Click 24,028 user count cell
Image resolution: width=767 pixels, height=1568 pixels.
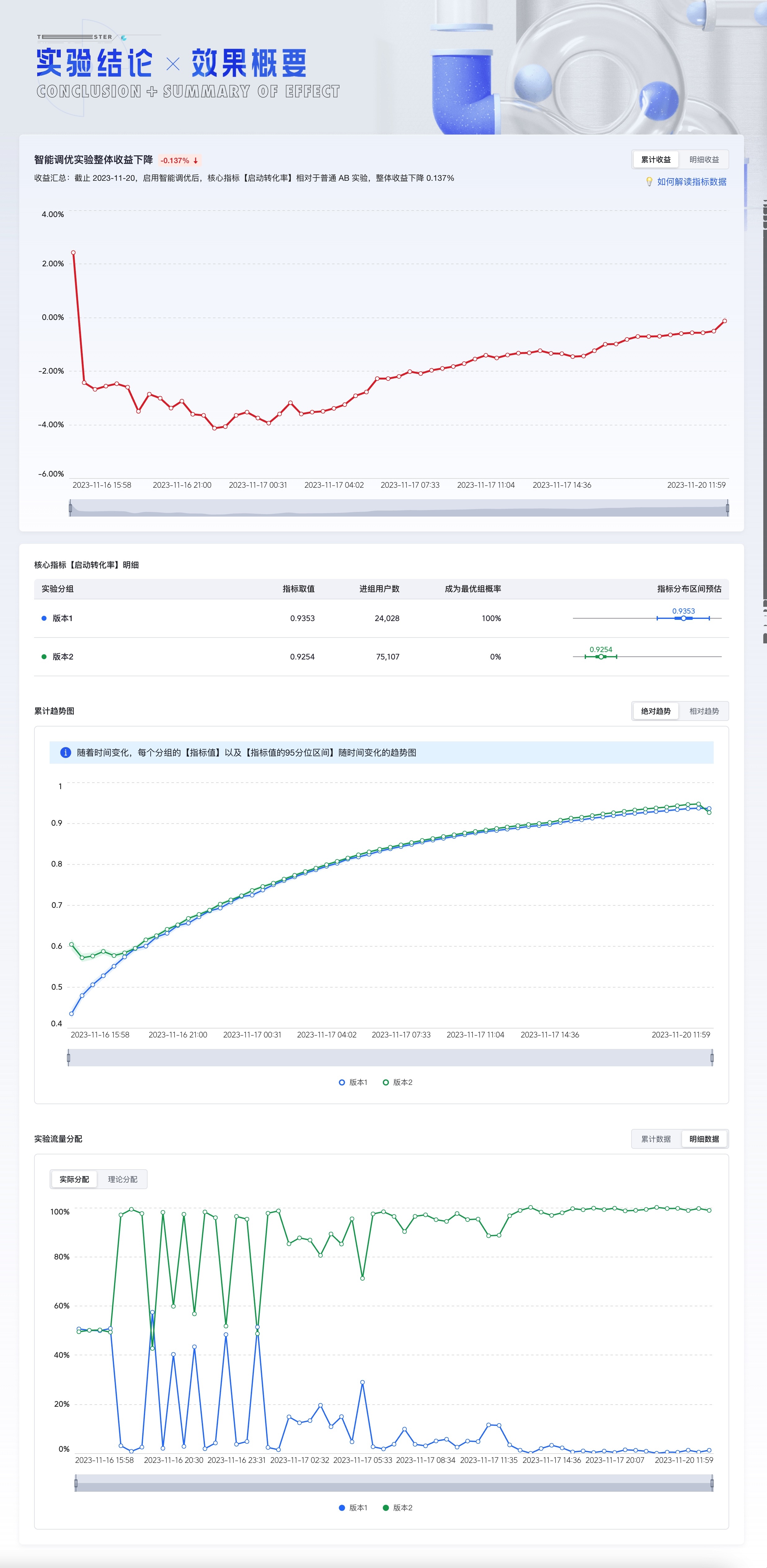(387, 619)
